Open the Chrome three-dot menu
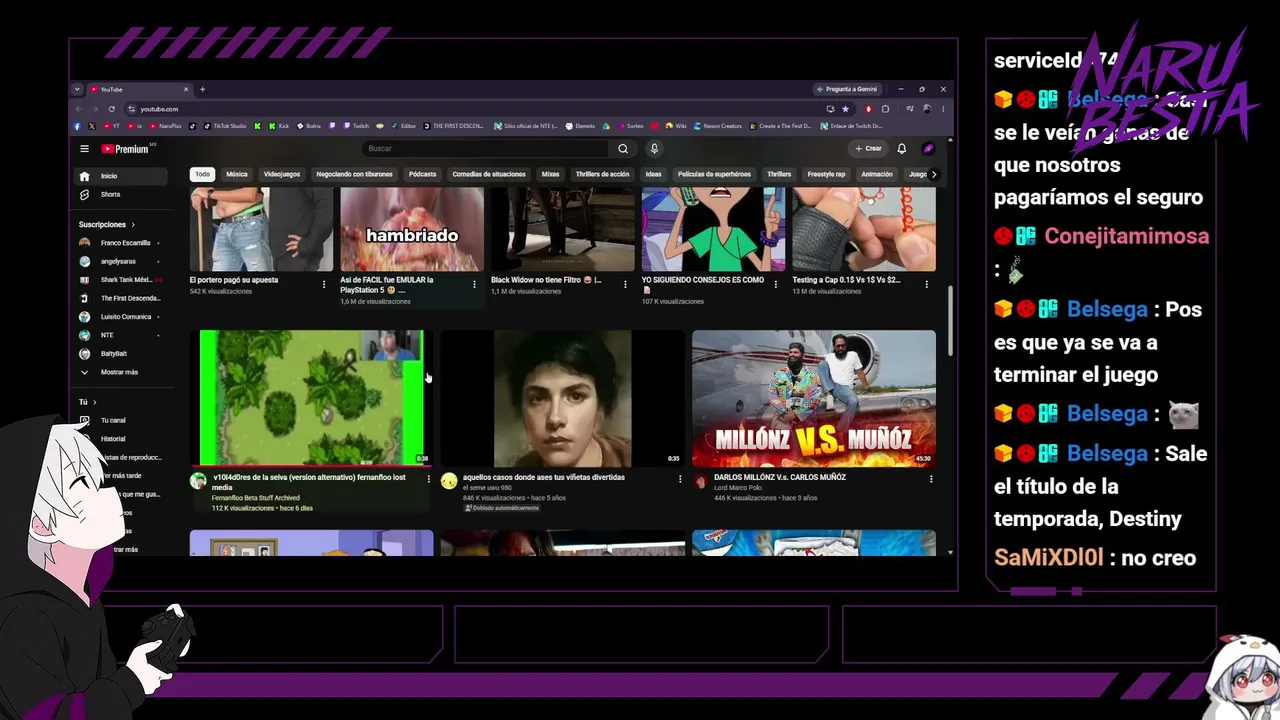1280x720 pixels. (943, 109)
